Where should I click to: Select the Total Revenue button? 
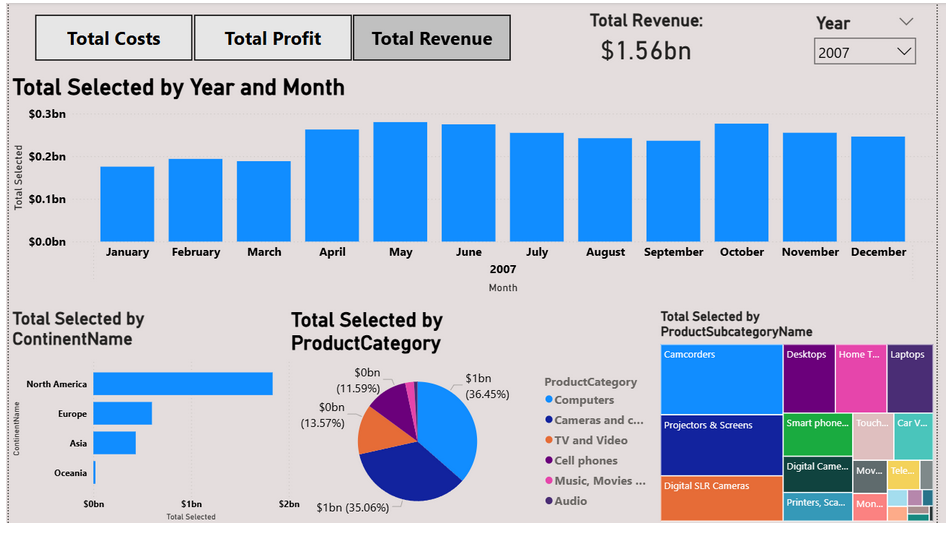tap(431, 39)
